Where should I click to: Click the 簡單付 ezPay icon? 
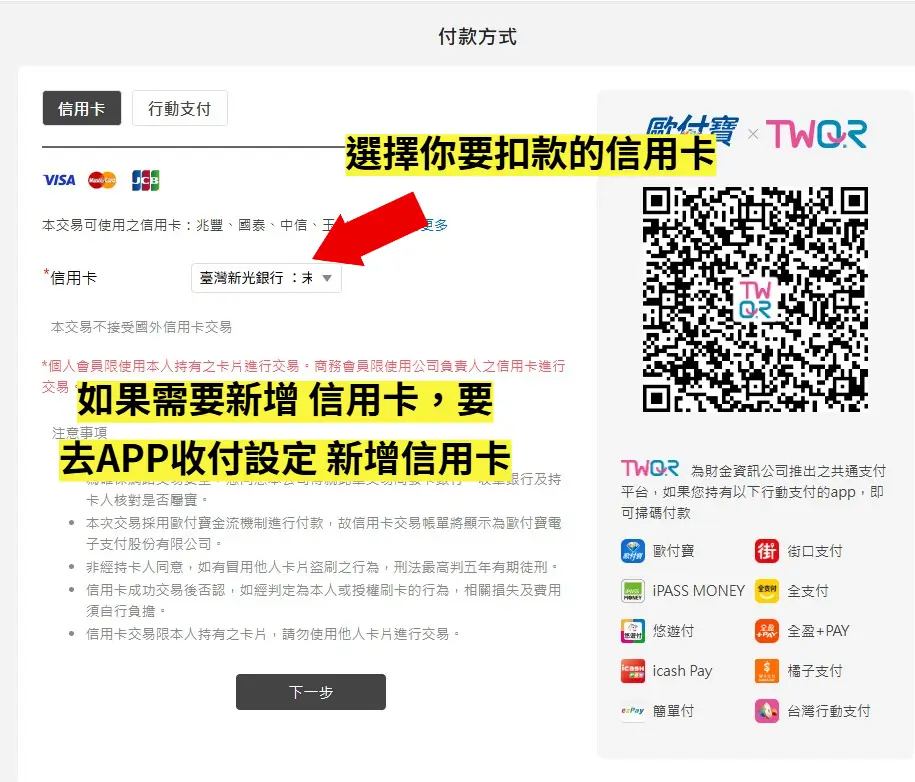point(633,711)
